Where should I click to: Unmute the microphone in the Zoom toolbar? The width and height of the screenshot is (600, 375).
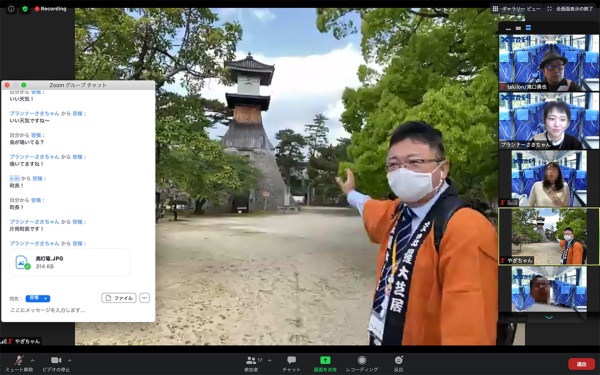click(18, 360)
